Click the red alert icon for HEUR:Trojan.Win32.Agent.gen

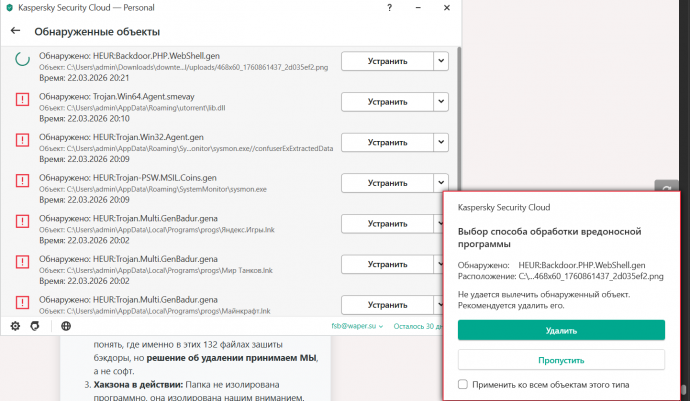[x=22, y=142]
